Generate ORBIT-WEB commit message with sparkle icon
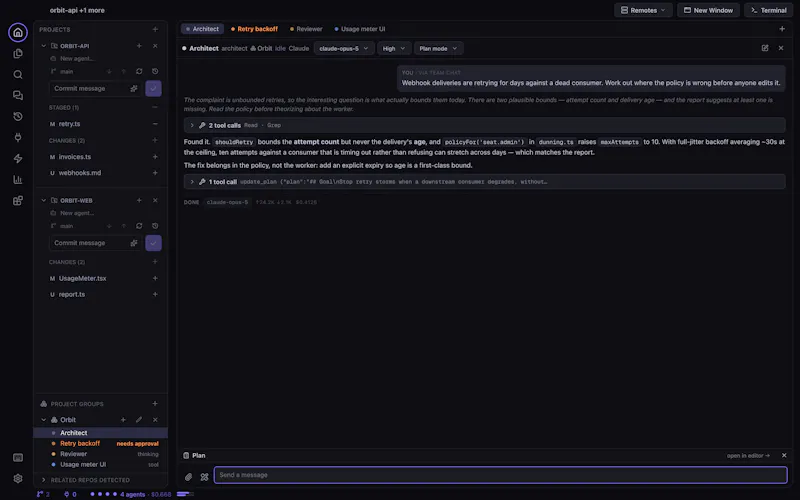800x500 pixels. [134, 243]
